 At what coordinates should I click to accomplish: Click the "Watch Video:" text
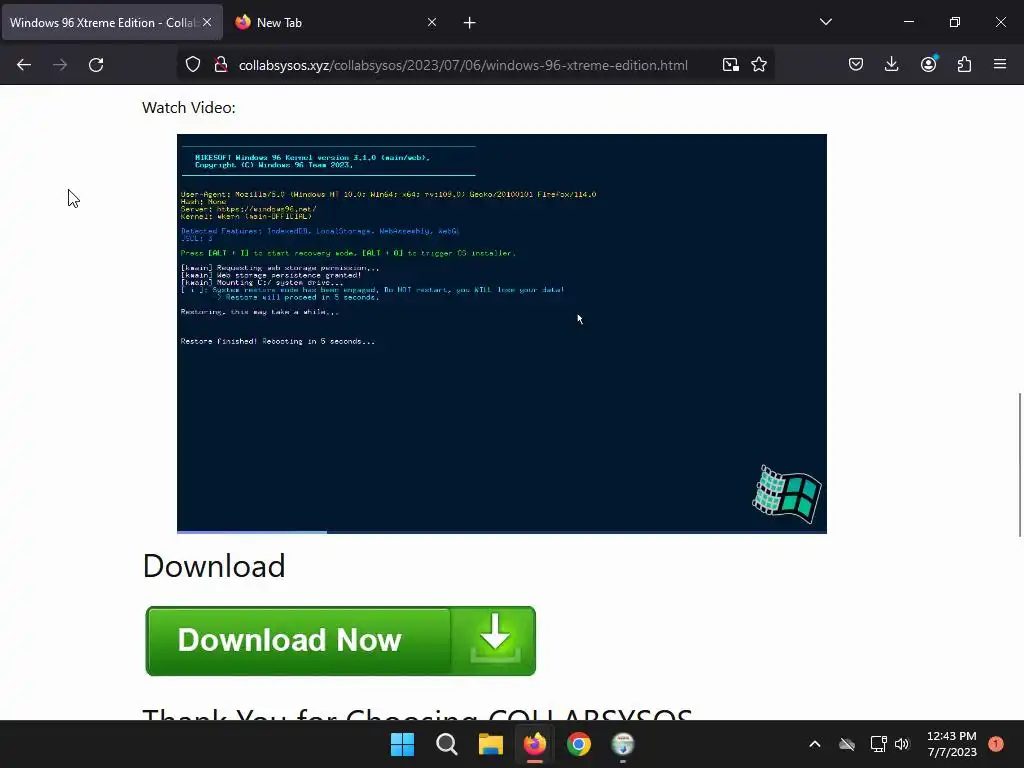point(189,108)
